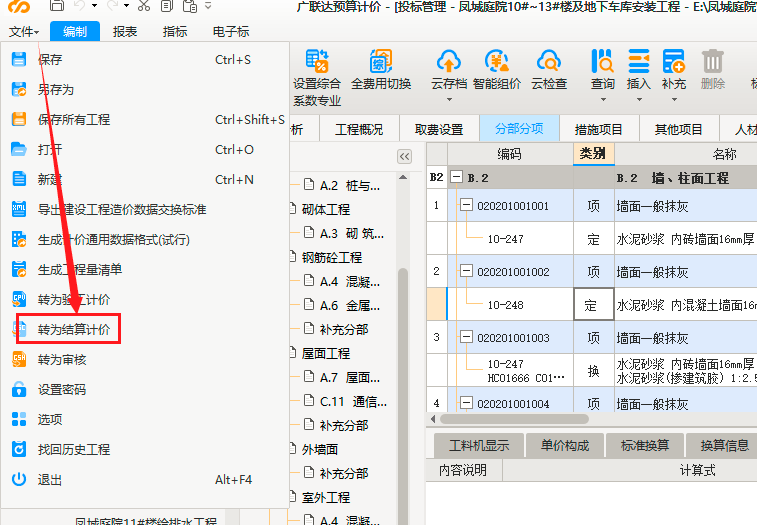Switch to the 指标 ribbon tab
Screen dimensions: 757x525
pyautogui.click(x=175, y=31)
